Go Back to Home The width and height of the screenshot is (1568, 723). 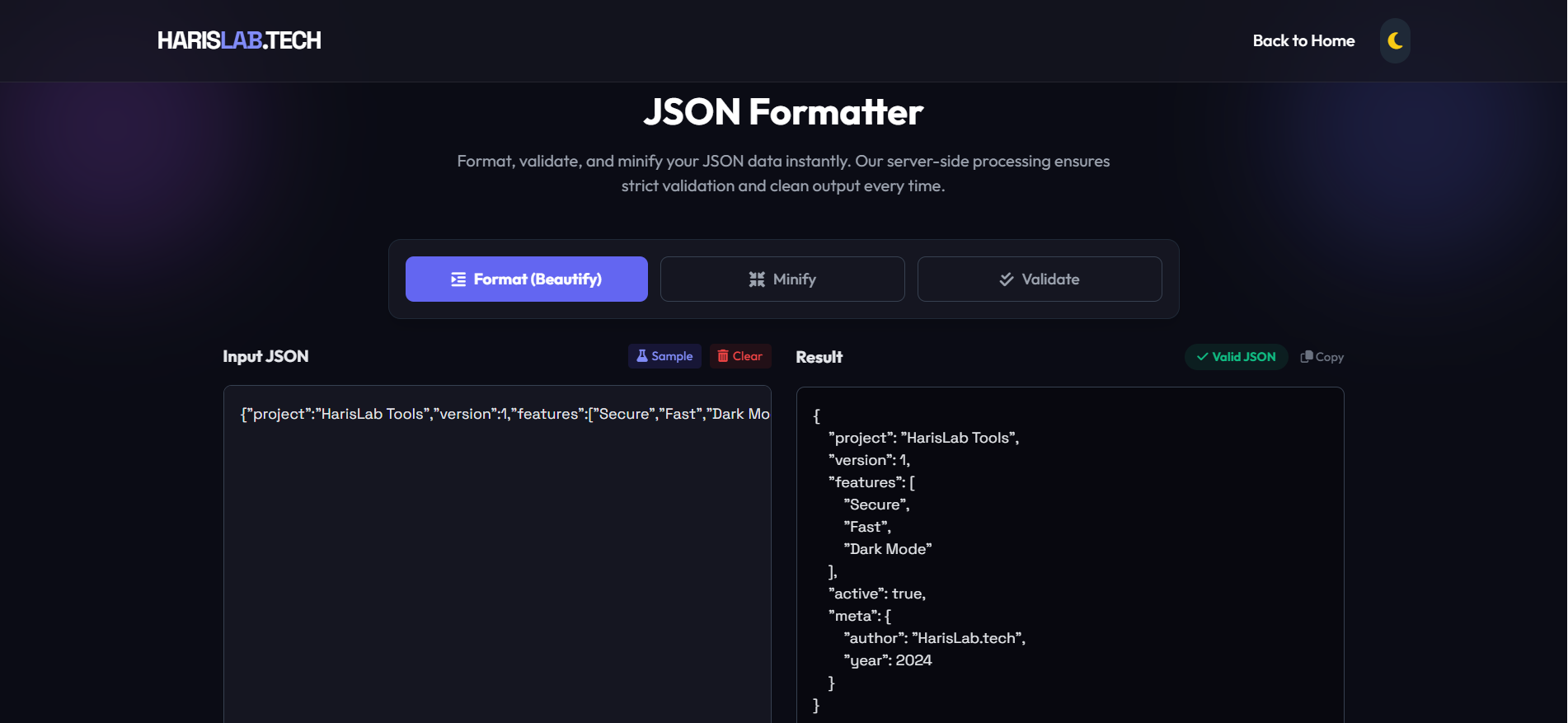tap(1303, 40)
